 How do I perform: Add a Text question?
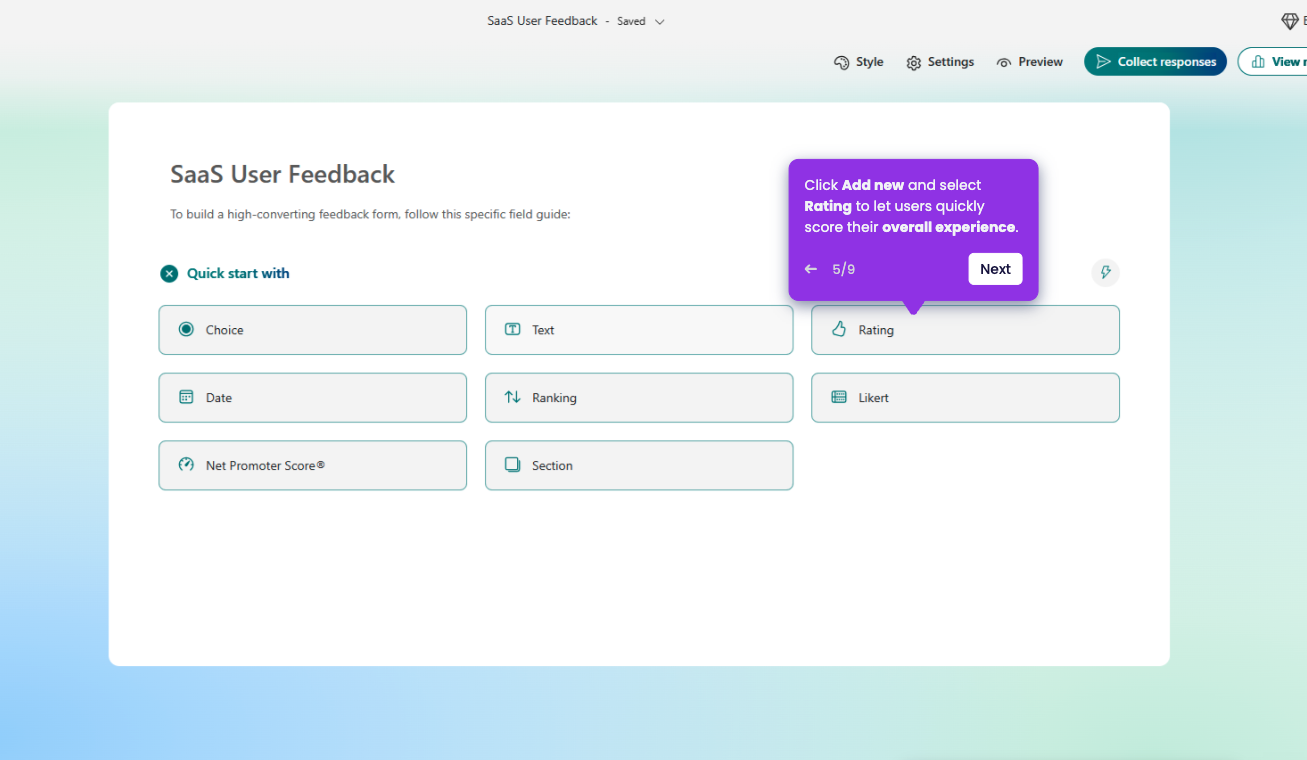coord(639,330)
